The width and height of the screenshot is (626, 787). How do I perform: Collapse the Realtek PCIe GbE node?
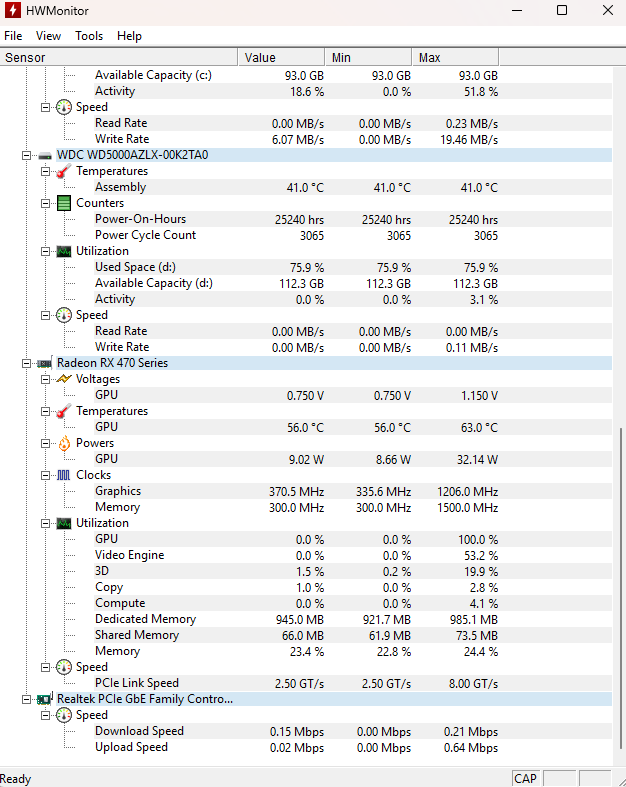coord(26,699)
